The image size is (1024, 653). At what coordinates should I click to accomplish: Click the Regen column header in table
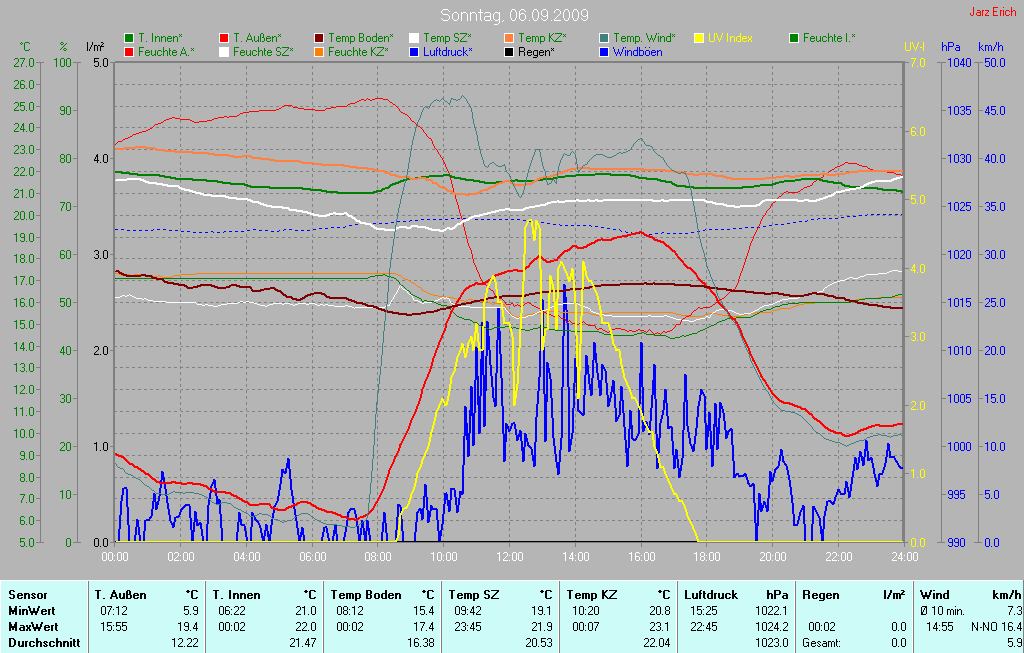(820, 595)
